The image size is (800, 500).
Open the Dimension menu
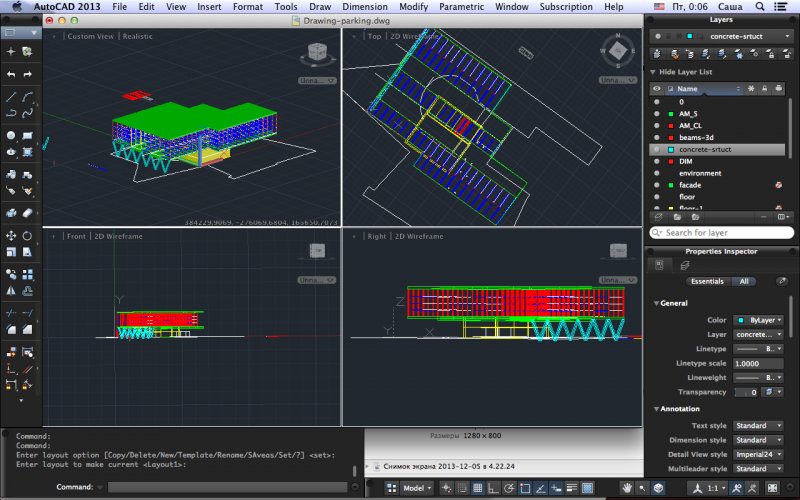pos(364,7)
